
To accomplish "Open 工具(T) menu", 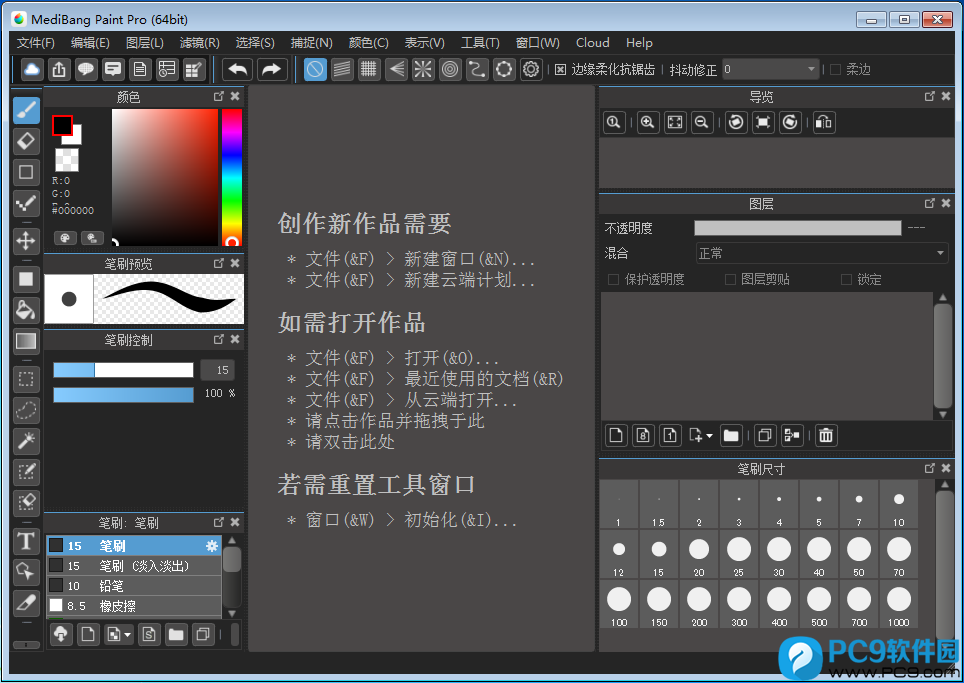I will (480, 43).
